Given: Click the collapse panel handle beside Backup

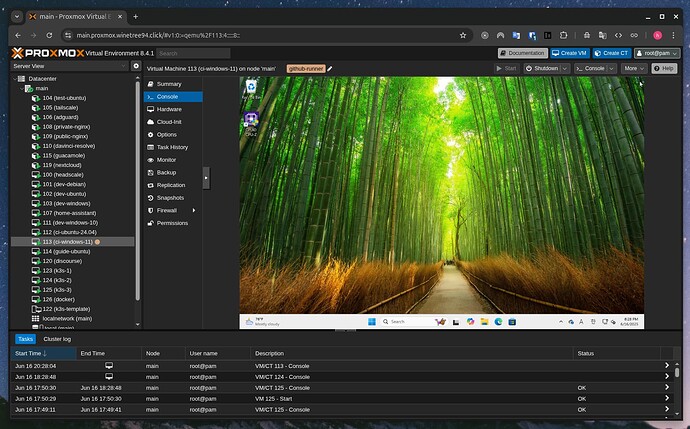Looking at the screenshot, I should tap(206, 178).
